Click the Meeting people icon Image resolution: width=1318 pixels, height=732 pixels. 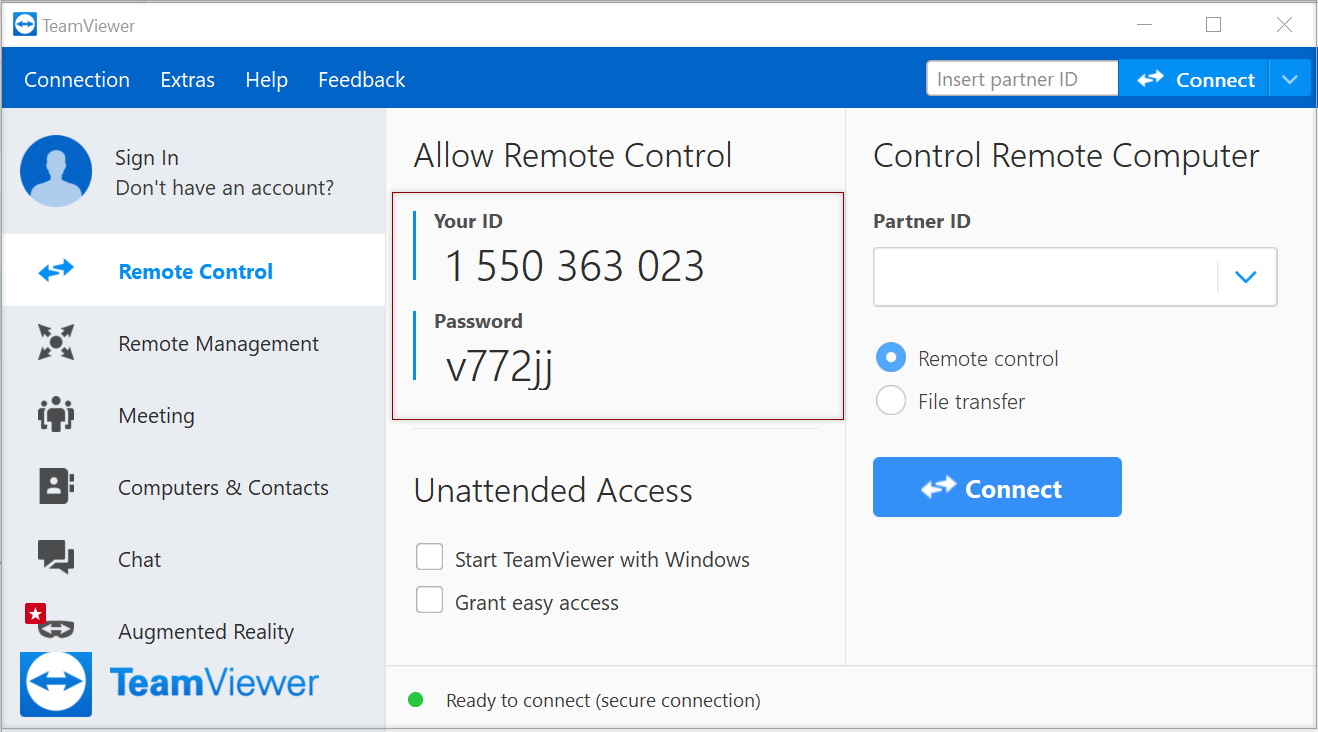point(56,414)
